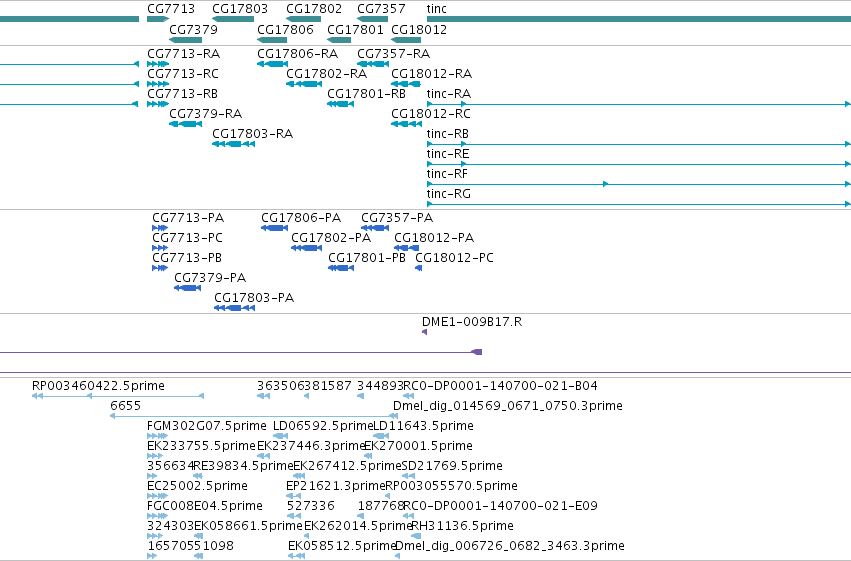Screen dimensions: 851x561
Task: Select the CG7713 gene label
Action: (170, 9)
